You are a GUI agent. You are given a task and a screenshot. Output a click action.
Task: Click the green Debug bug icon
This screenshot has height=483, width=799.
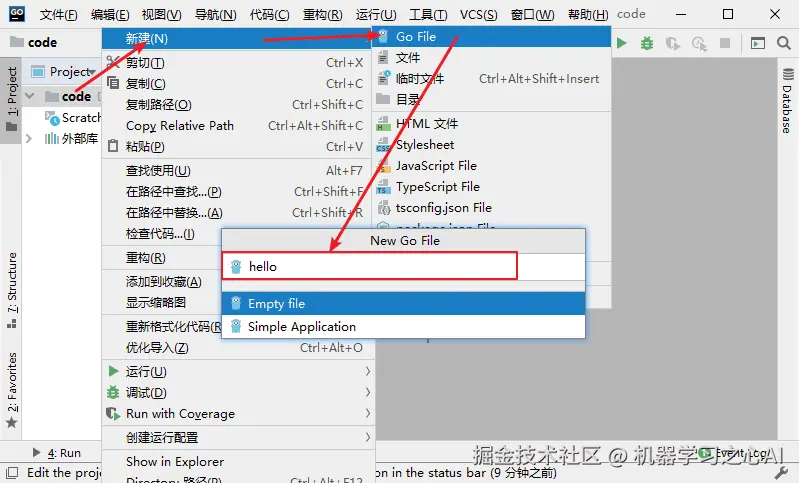coord(647,43)
